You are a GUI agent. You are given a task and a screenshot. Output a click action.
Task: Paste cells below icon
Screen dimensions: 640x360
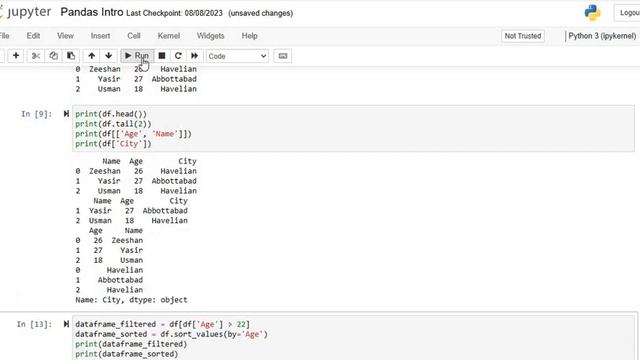point(71,56)
